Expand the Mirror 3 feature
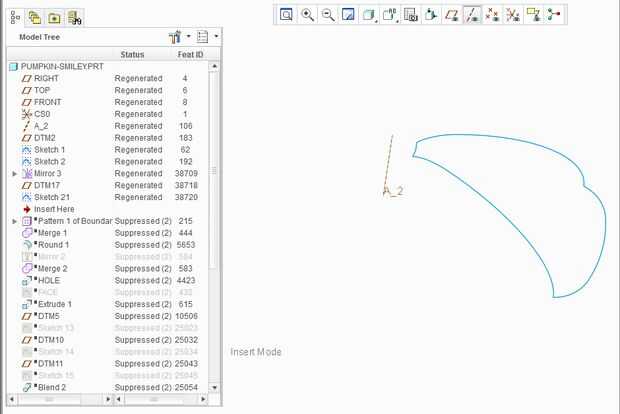620x414 pixels. (x=15, y=174)
